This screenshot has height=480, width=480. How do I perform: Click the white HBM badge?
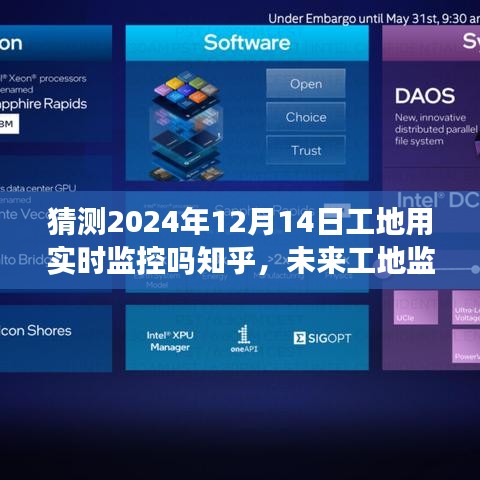pyautogui.click(x=9, y=124)
